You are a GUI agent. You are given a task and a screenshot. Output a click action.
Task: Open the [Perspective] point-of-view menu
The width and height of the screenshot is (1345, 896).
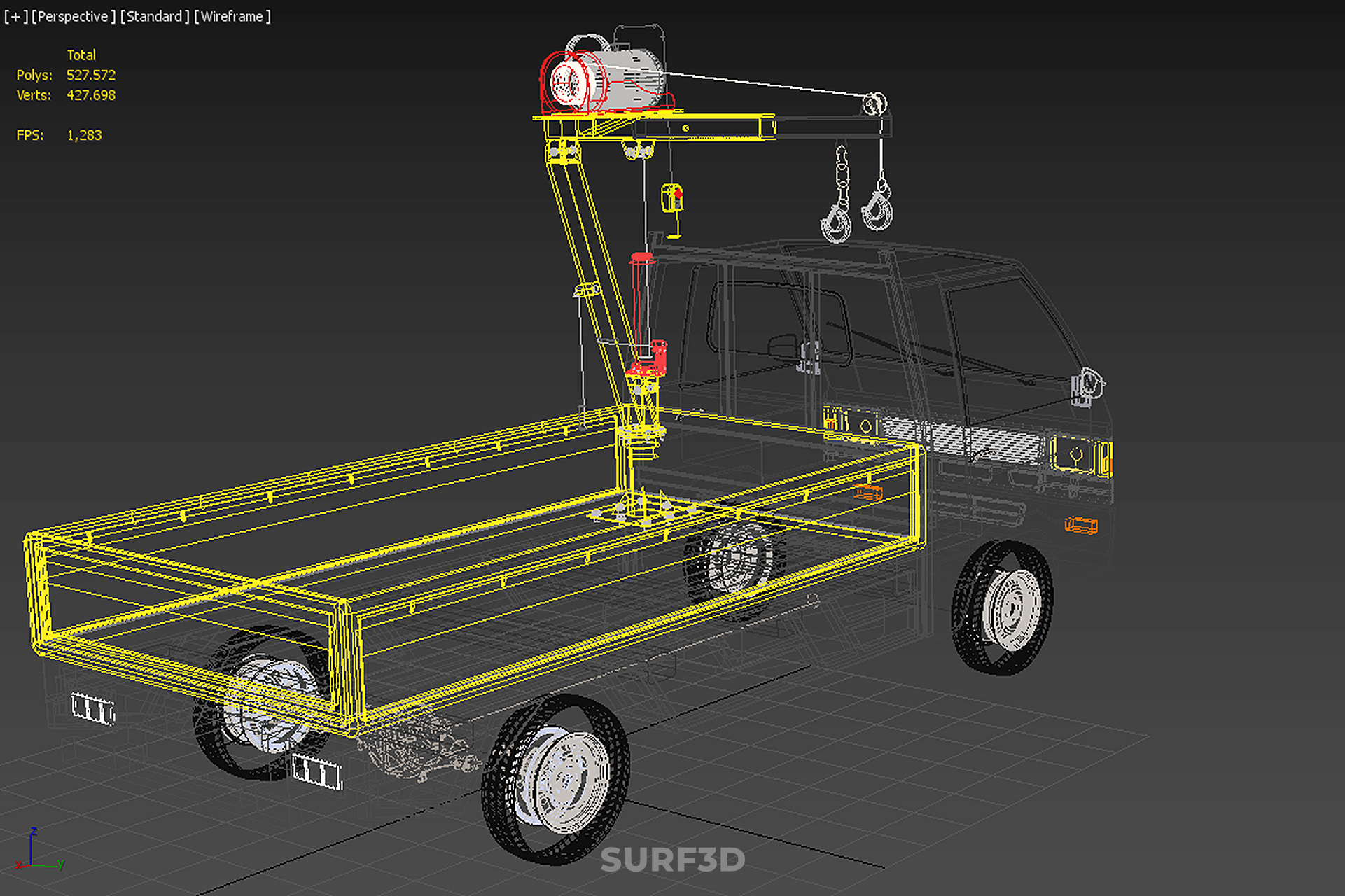click(74, 16)
